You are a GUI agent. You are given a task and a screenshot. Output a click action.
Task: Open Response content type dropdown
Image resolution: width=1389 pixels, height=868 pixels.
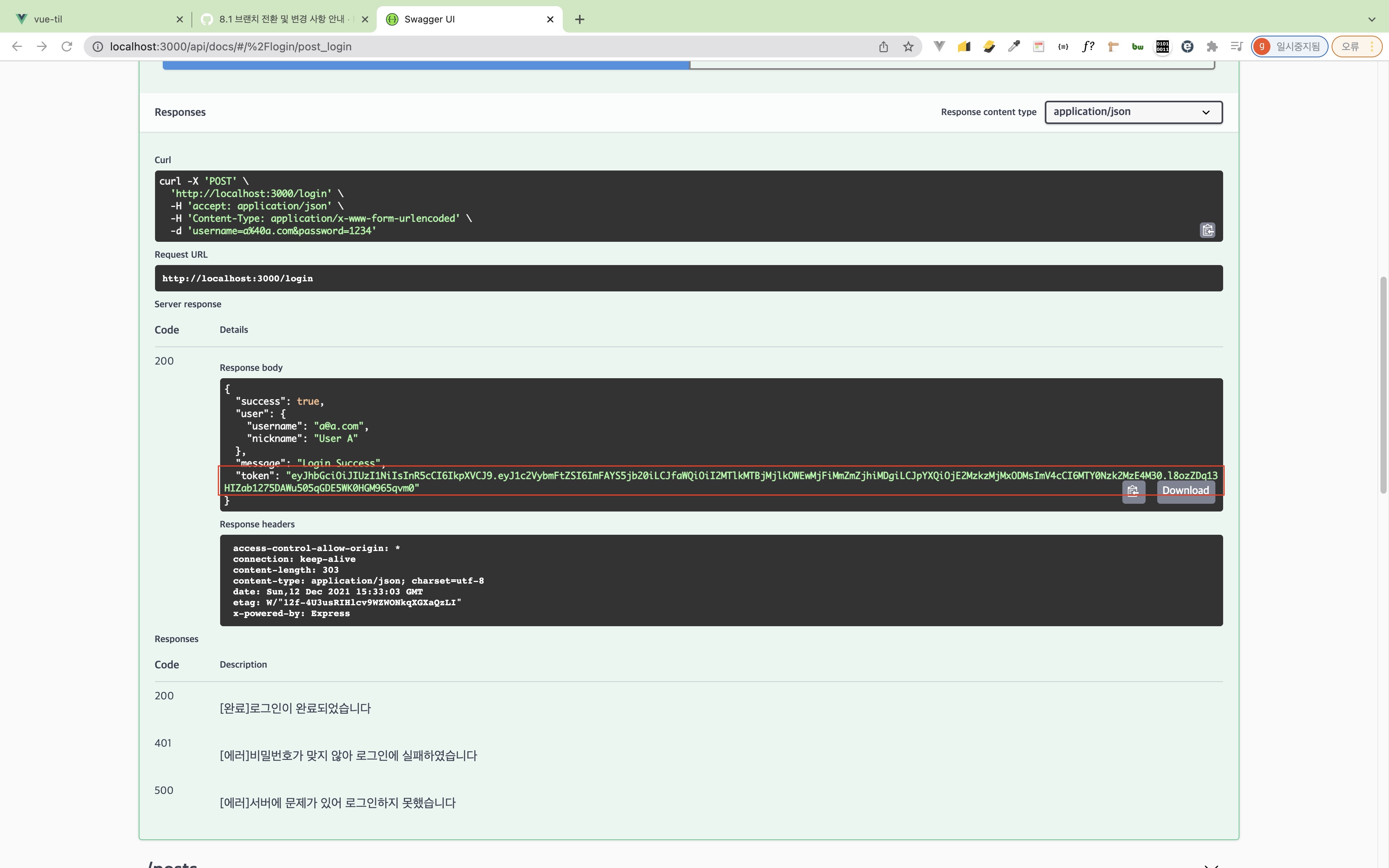click(1133, 112)
